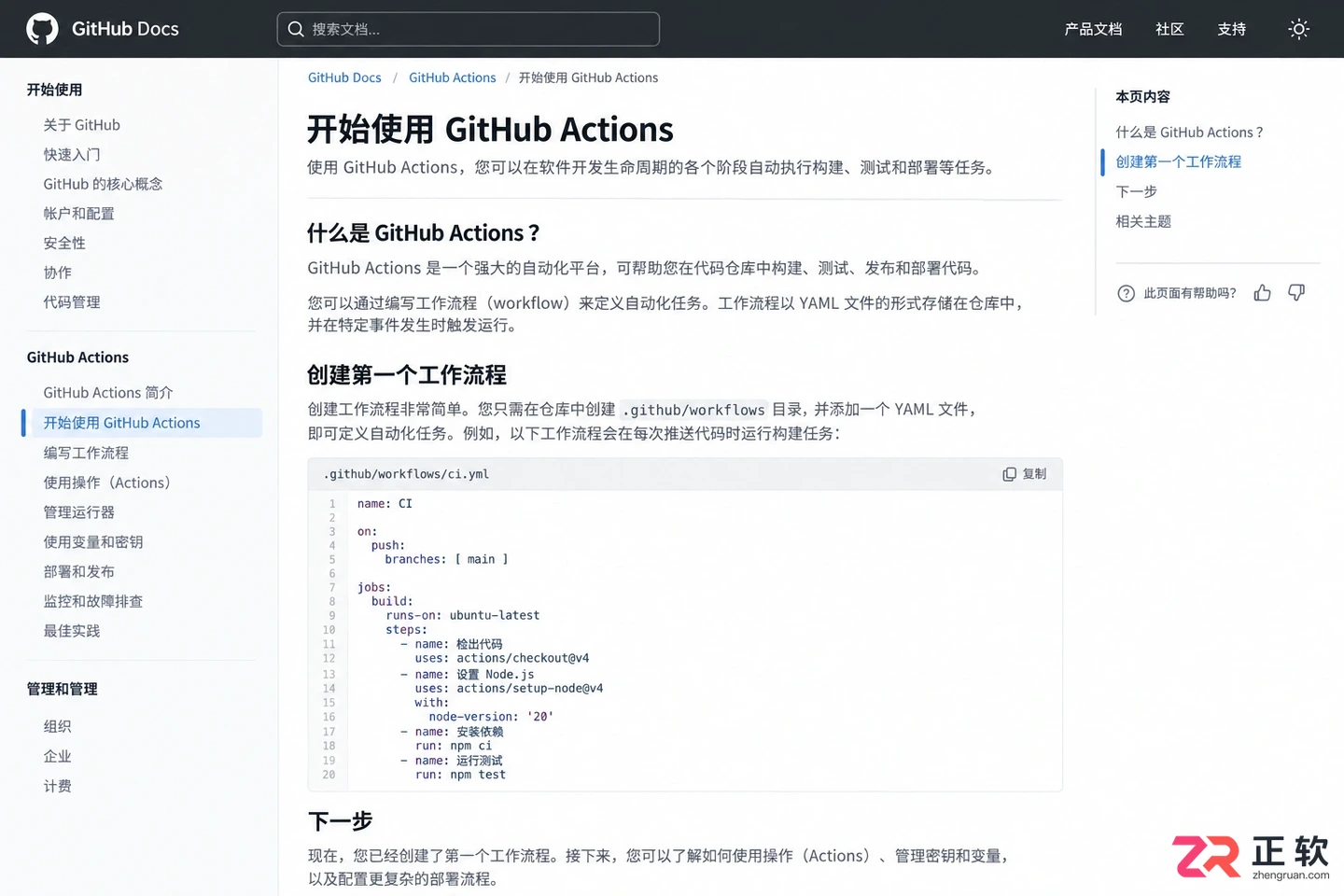Open 企业 sidebar item

pyautogui.click(x=57, y=756)
